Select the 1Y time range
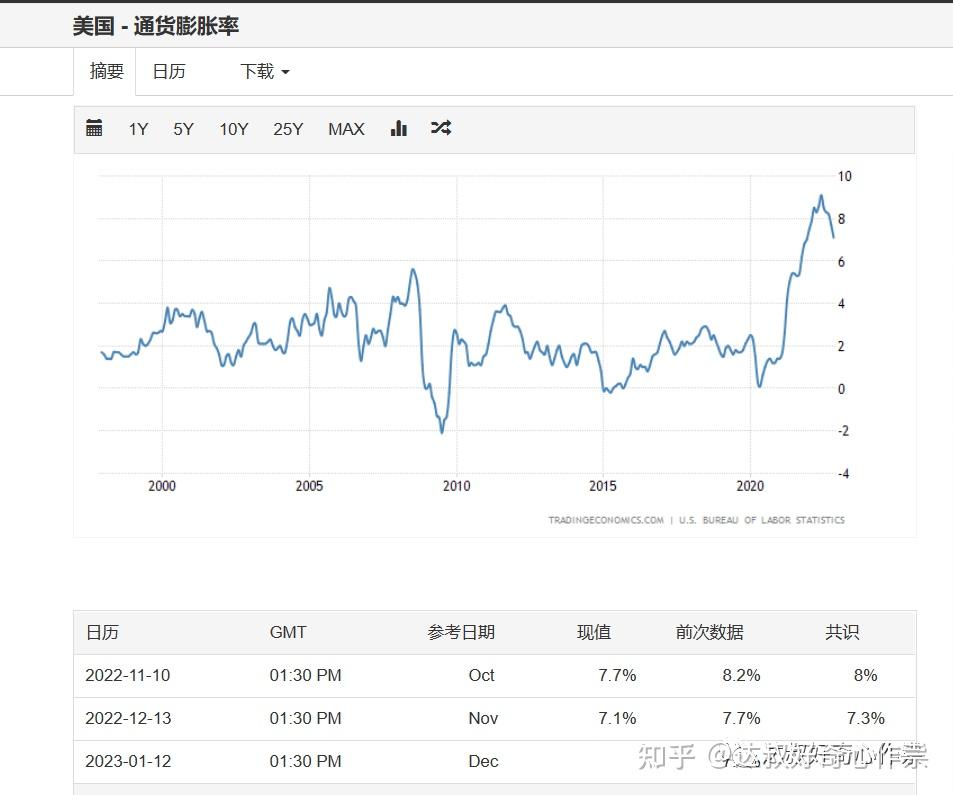Image resolution: width=953 pixels, height=795 pixels. coord(139,129)
